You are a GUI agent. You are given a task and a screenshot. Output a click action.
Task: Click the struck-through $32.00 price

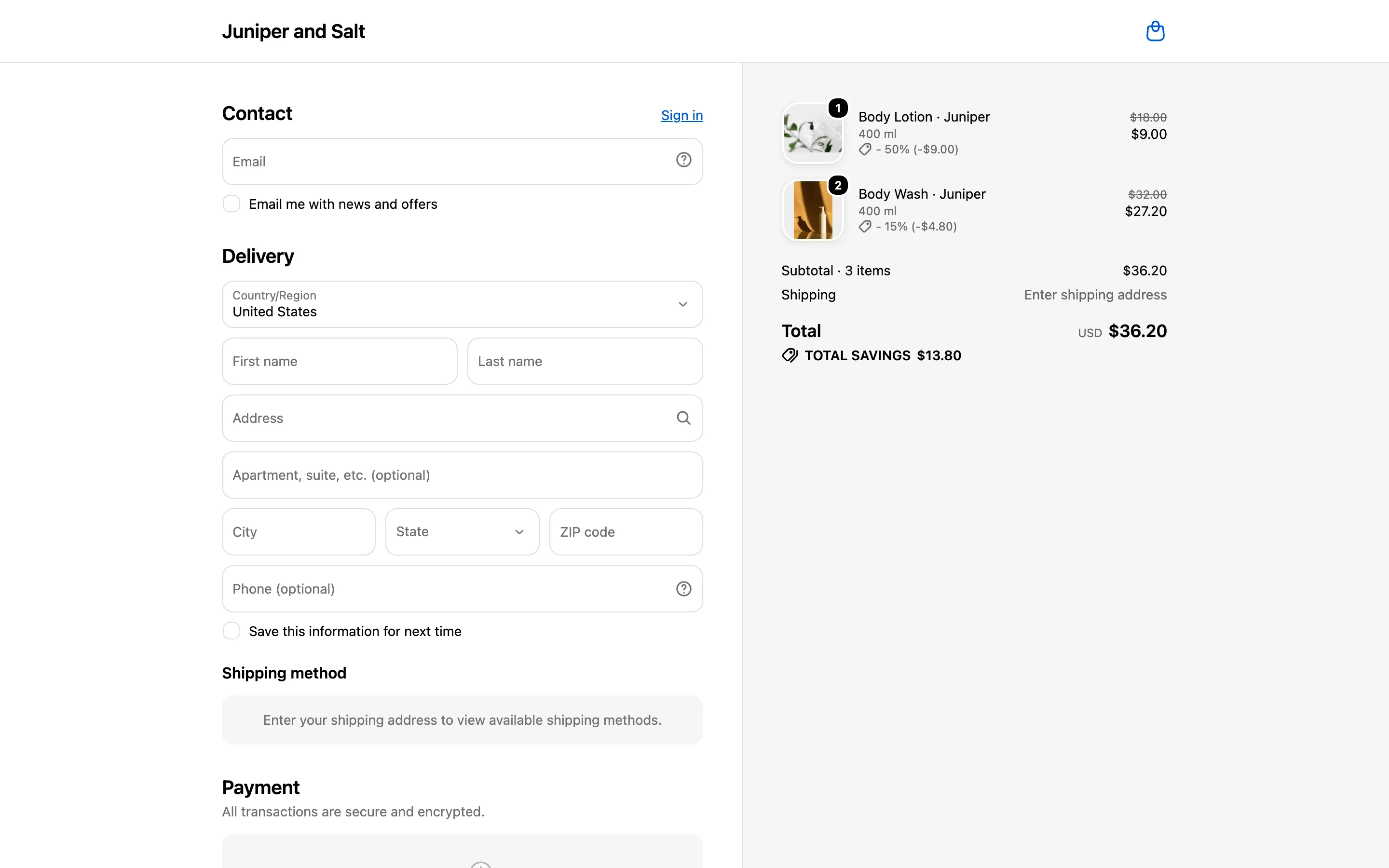(1147, 195)
